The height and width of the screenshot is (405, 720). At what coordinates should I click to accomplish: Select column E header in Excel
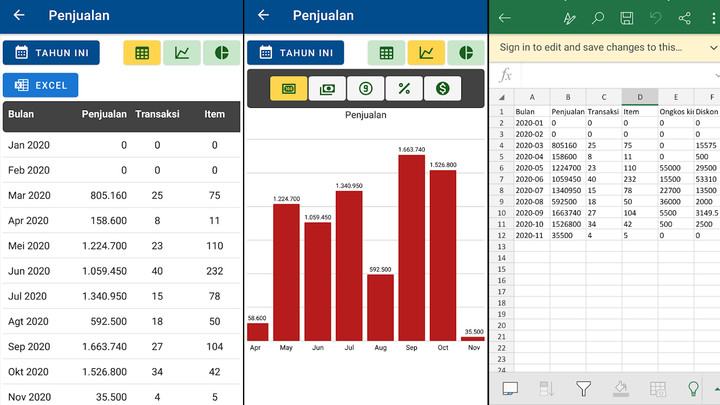[x=676, y=97]
